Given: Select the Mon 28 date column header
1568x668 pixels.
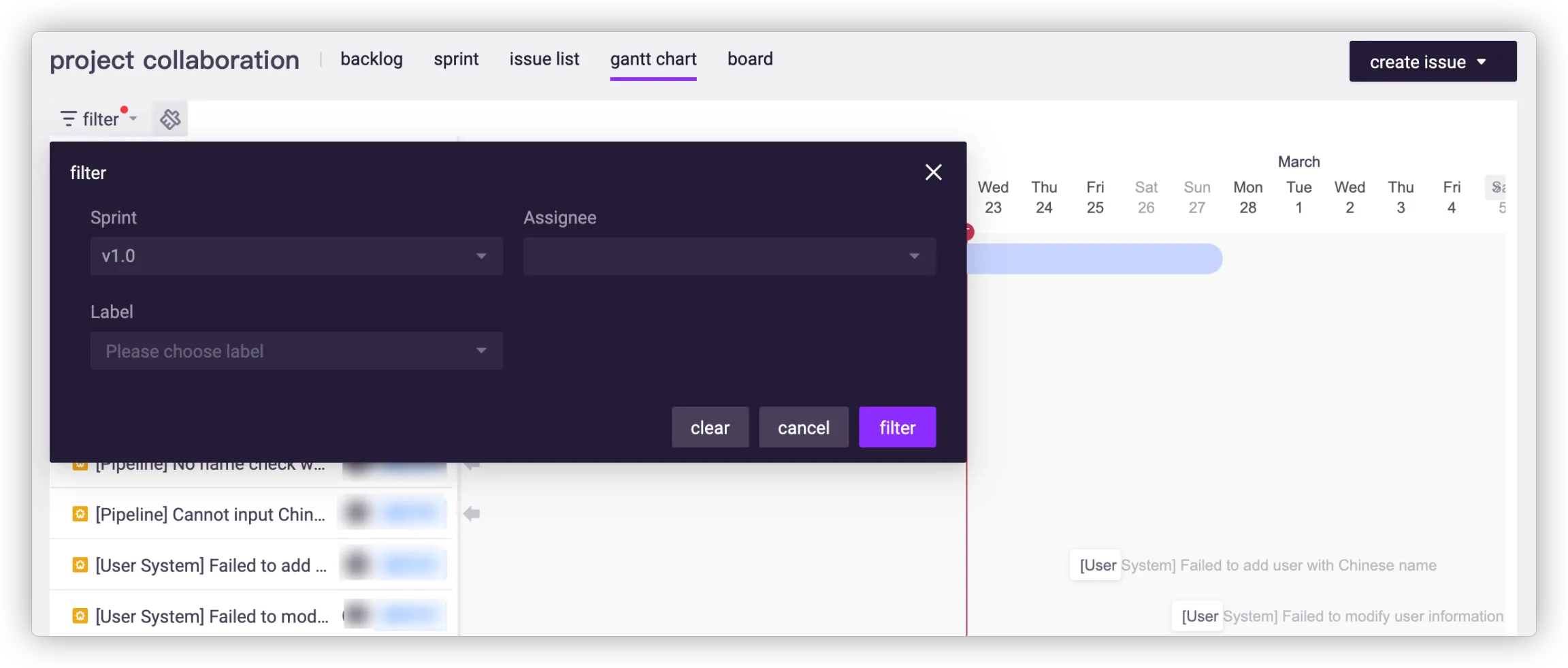Looking at the screenshot, I should click(1247, 197).
